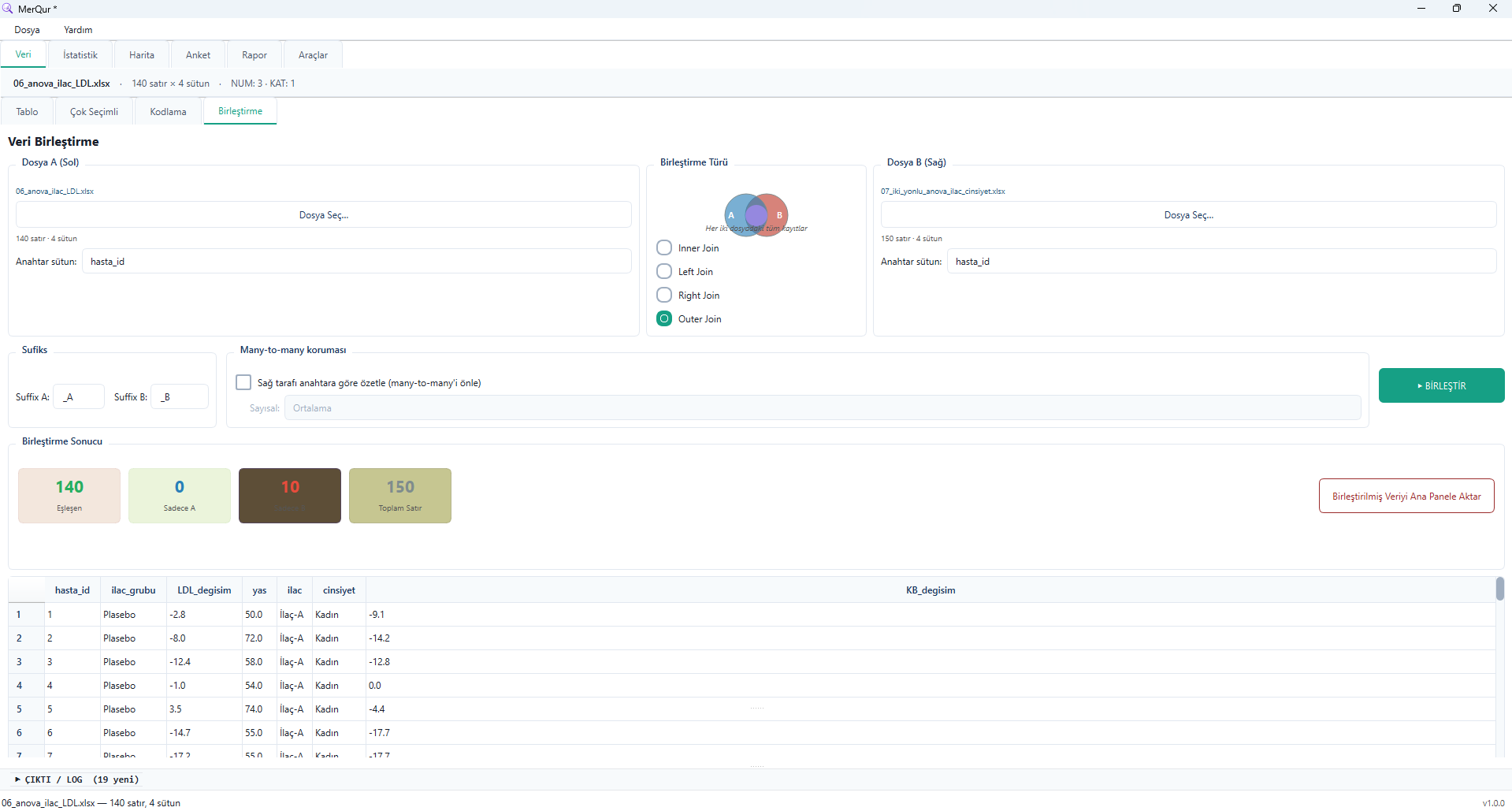Open the Yardım menu

click(x=78, y=30)
